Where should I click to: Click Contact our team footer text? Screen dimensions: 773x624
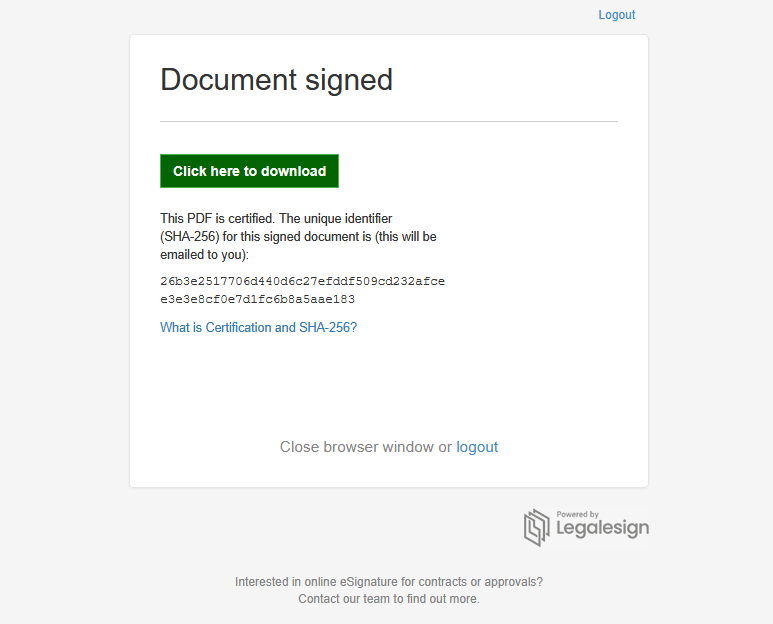[388, 599]
